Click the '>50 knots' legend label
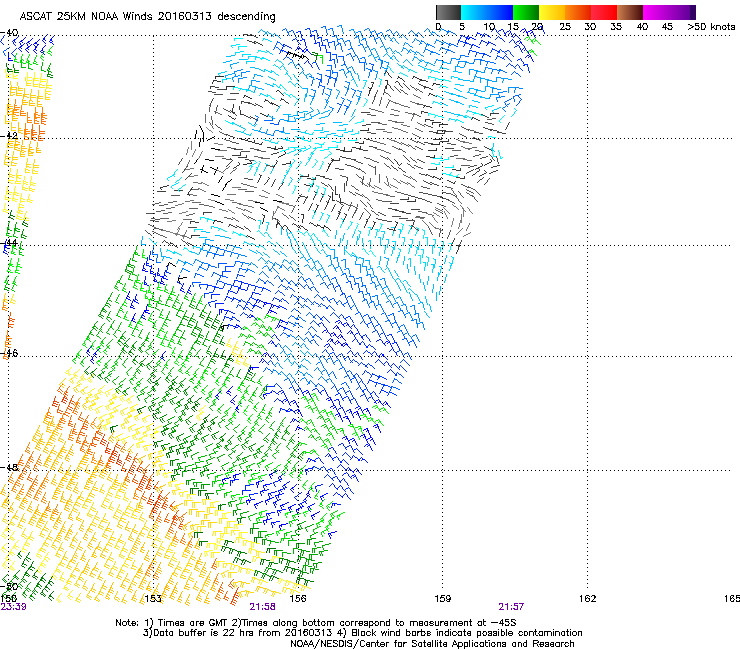 click(711, 27)
